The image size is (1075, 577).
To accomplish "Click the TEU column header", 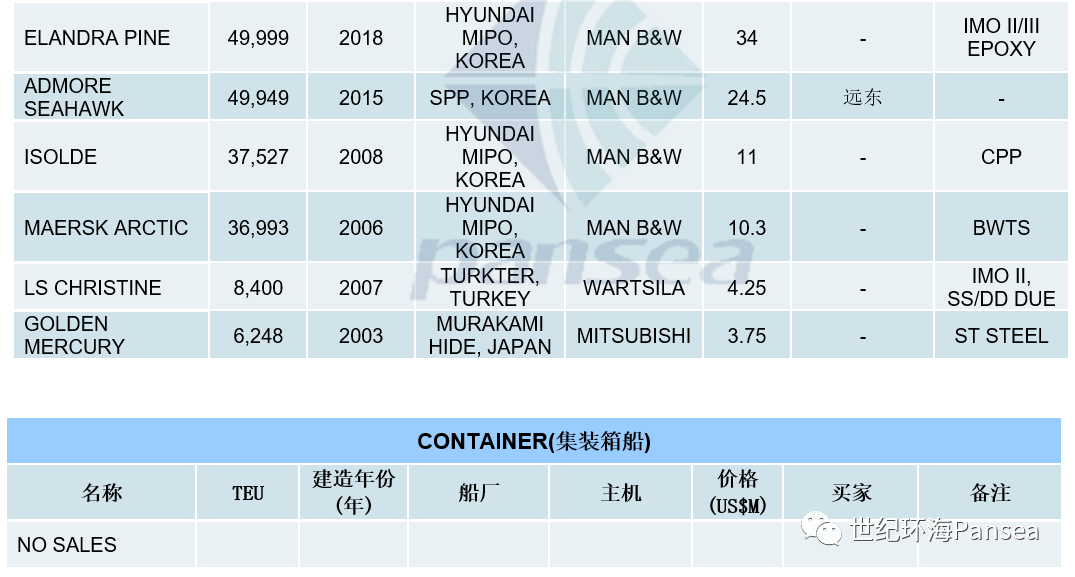I will point(247,492).
